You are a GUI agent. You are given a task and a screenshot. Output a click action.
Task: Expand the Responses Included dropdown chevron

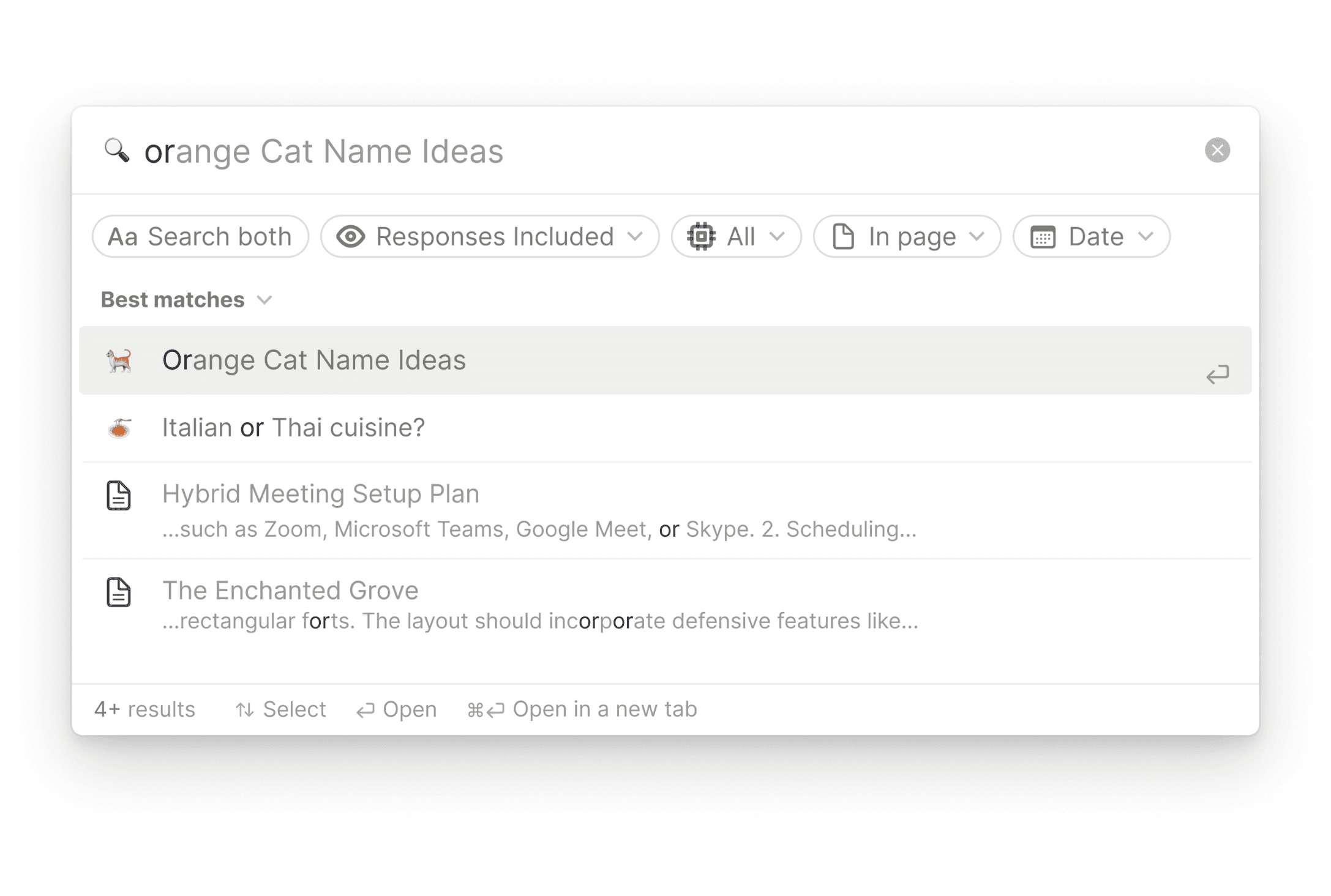(636, 237)
